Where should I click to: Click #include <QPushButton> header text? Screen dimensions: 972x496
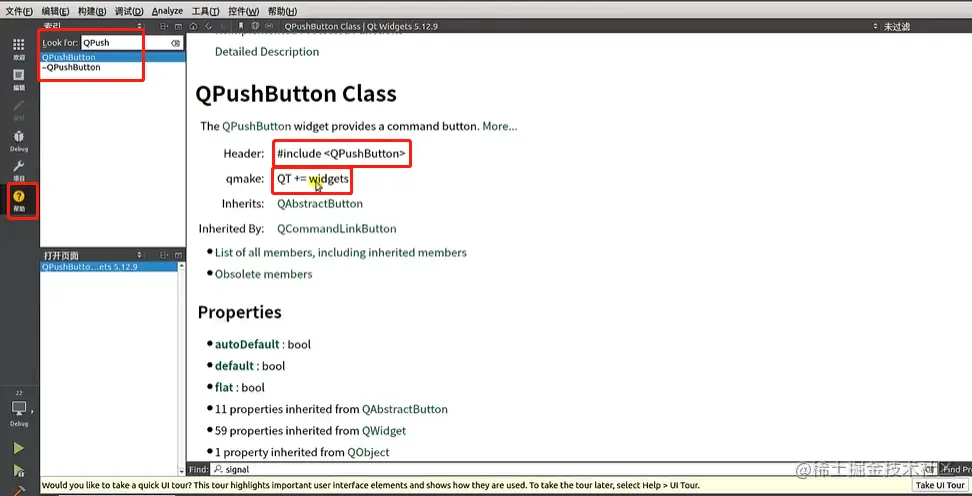point(341,154)
